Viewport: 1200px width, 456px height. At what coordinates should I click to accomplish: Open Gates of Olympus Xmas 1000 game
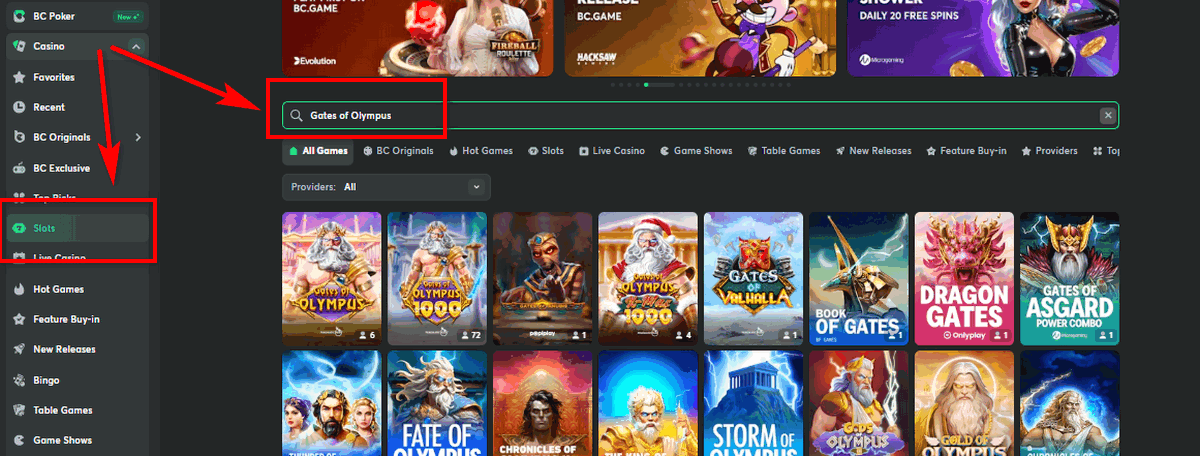(x=648, y=278)
